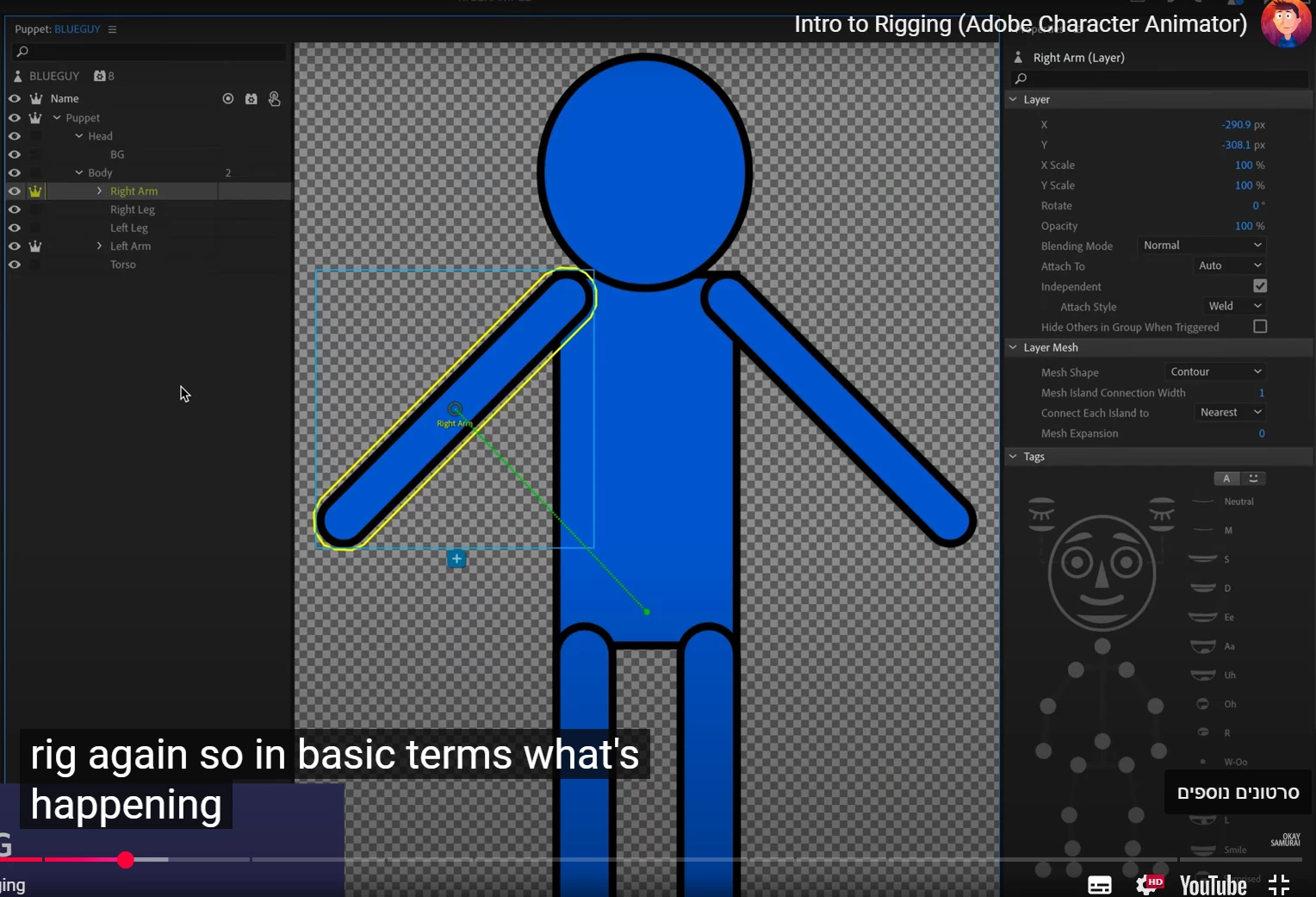Uncheck the Independent checkbox
The image size is (1316, 897).
[x=1260, y=286]
